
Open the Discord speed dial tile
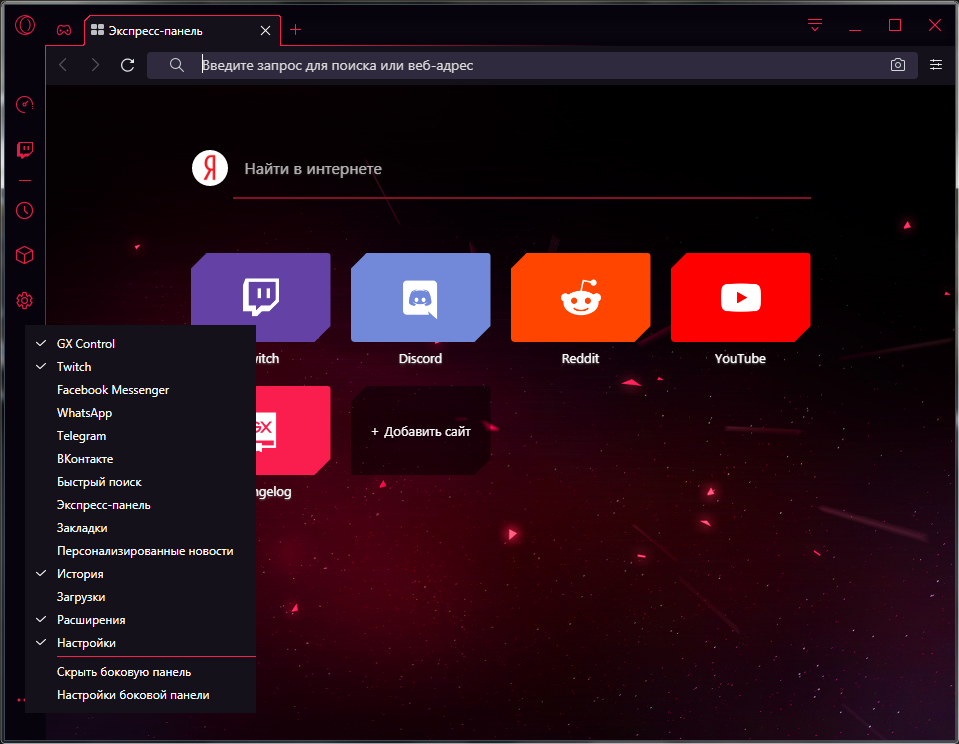coord(421,297)
